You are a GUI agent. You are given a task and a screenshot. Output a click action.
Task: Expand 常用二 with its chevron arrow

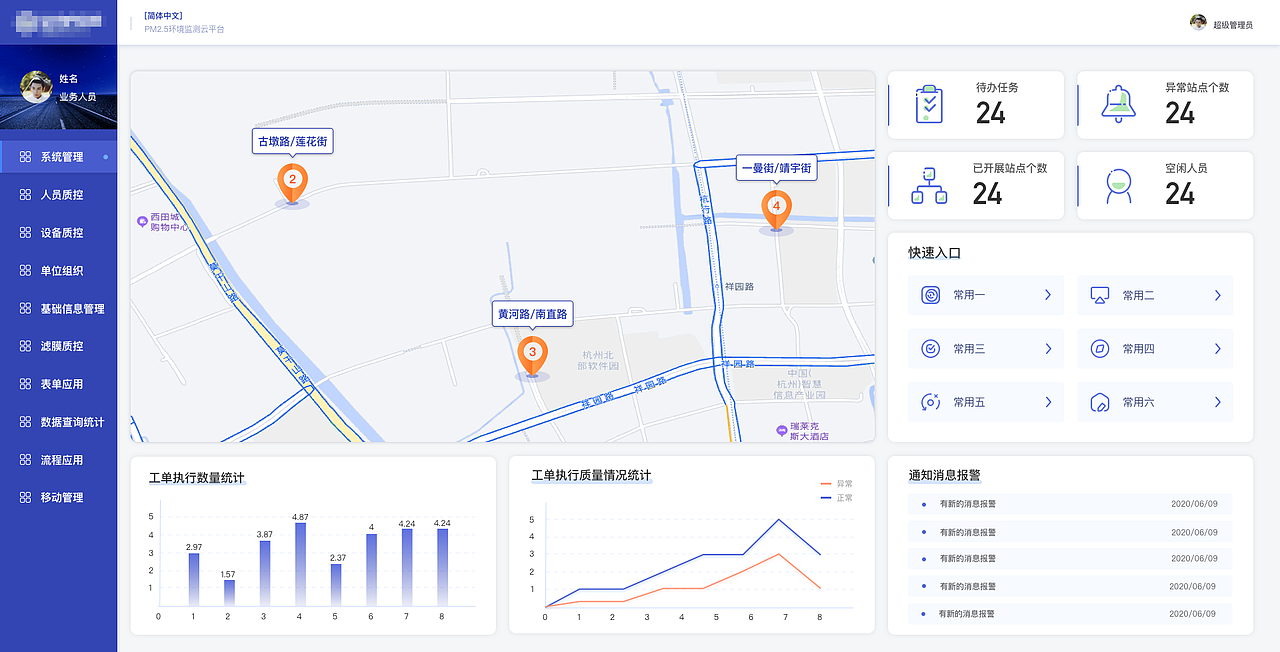click(x=1218, y=295)
